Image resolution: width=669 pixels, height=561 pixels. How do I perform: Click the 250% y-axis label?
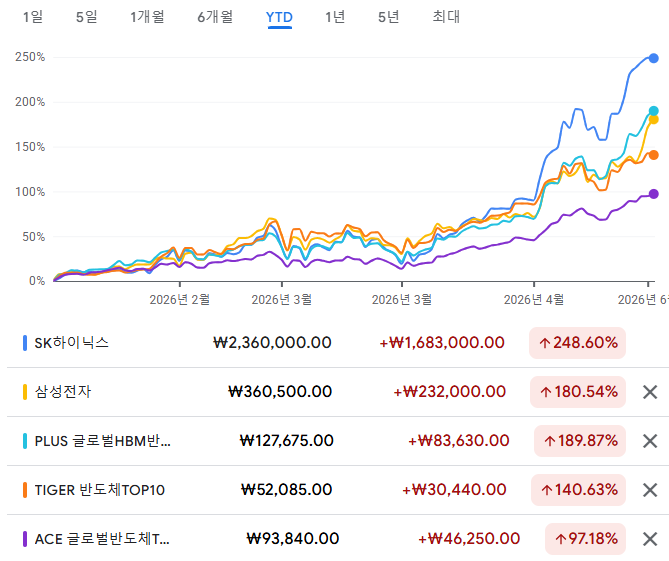coord(30,57)
